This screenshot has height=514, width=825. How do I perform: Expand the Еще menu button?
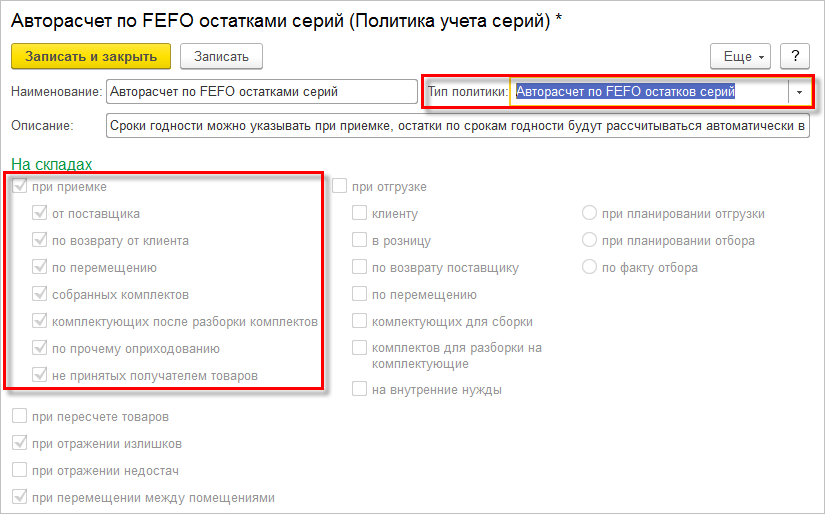pos(740,56)
